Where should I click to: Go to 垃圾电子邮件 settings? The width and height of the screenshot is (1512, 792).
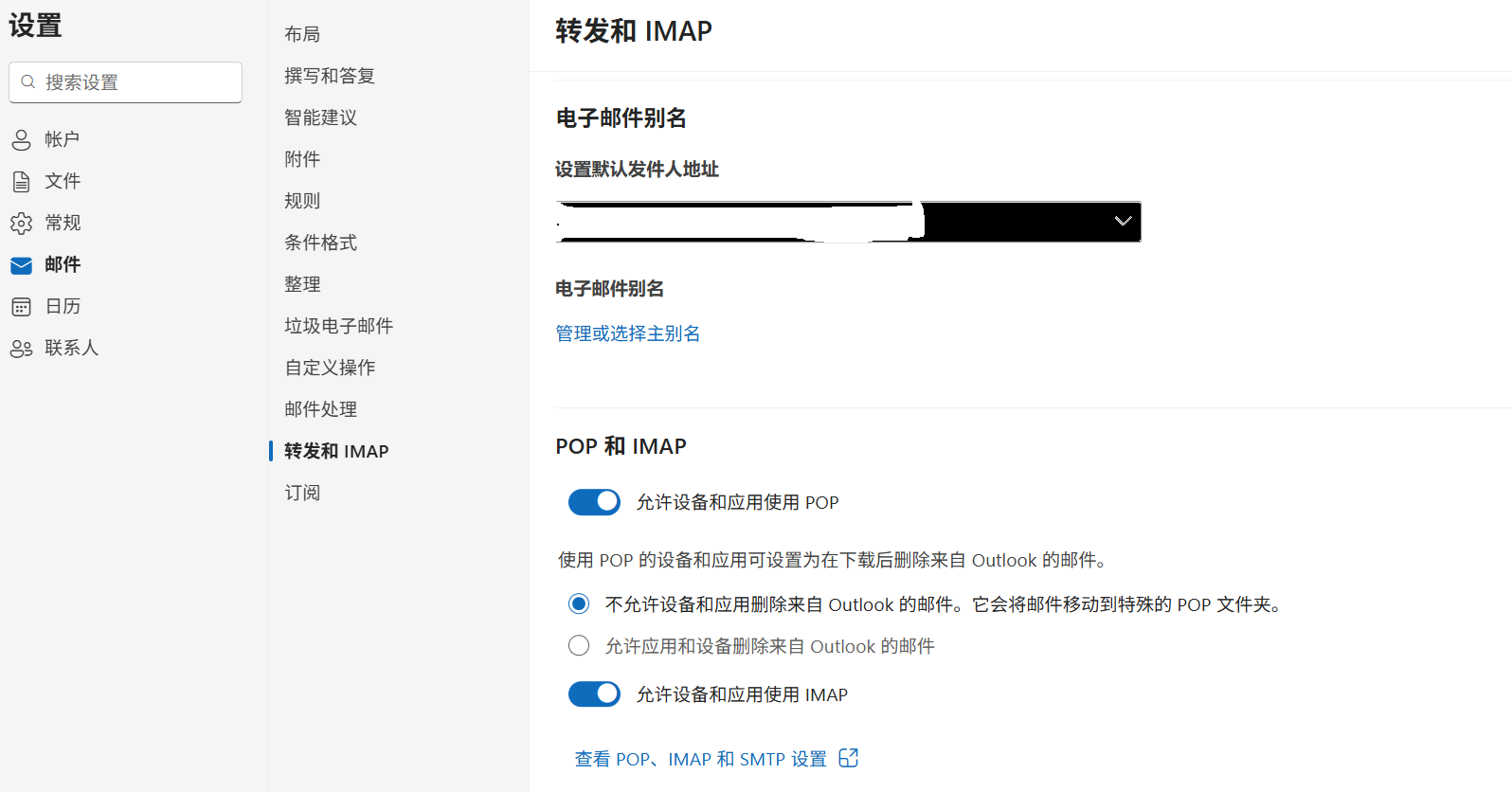(x=338, y=326)
